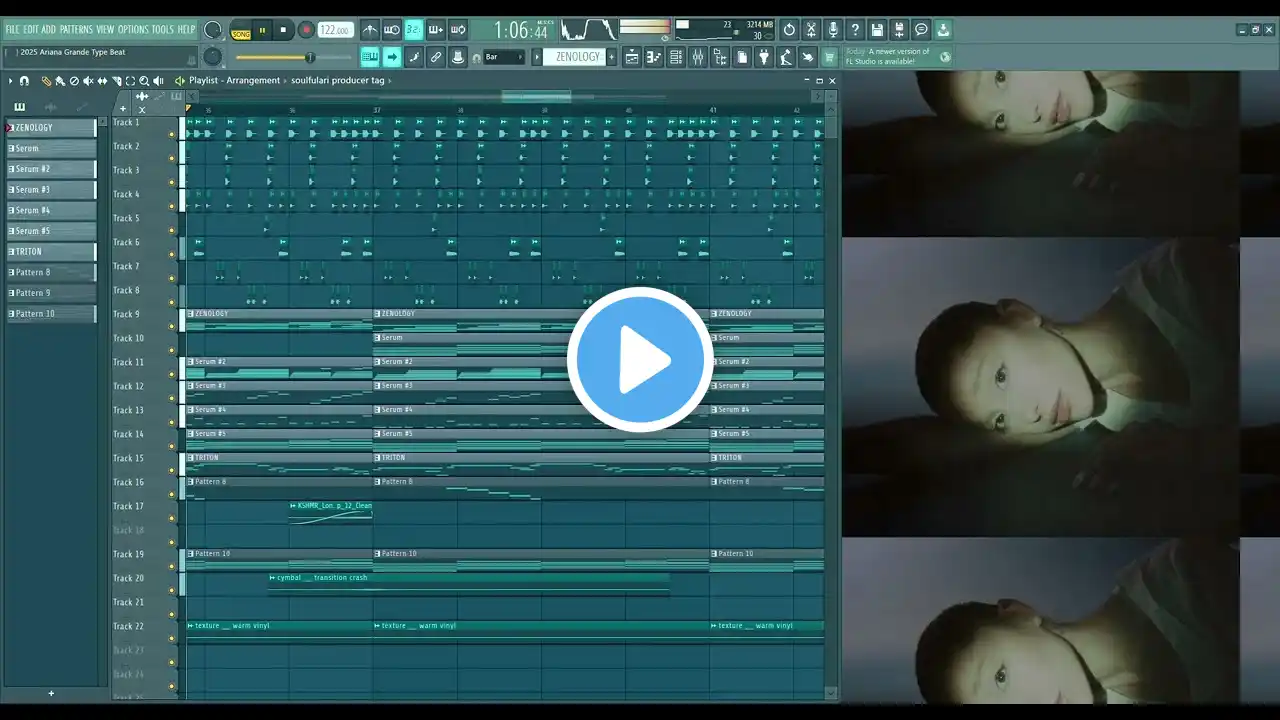Image resolution: width=1280 pixels, height=720 pixels.
Task: Open the PATTERNS menu
Action: [x=76, y=30]
